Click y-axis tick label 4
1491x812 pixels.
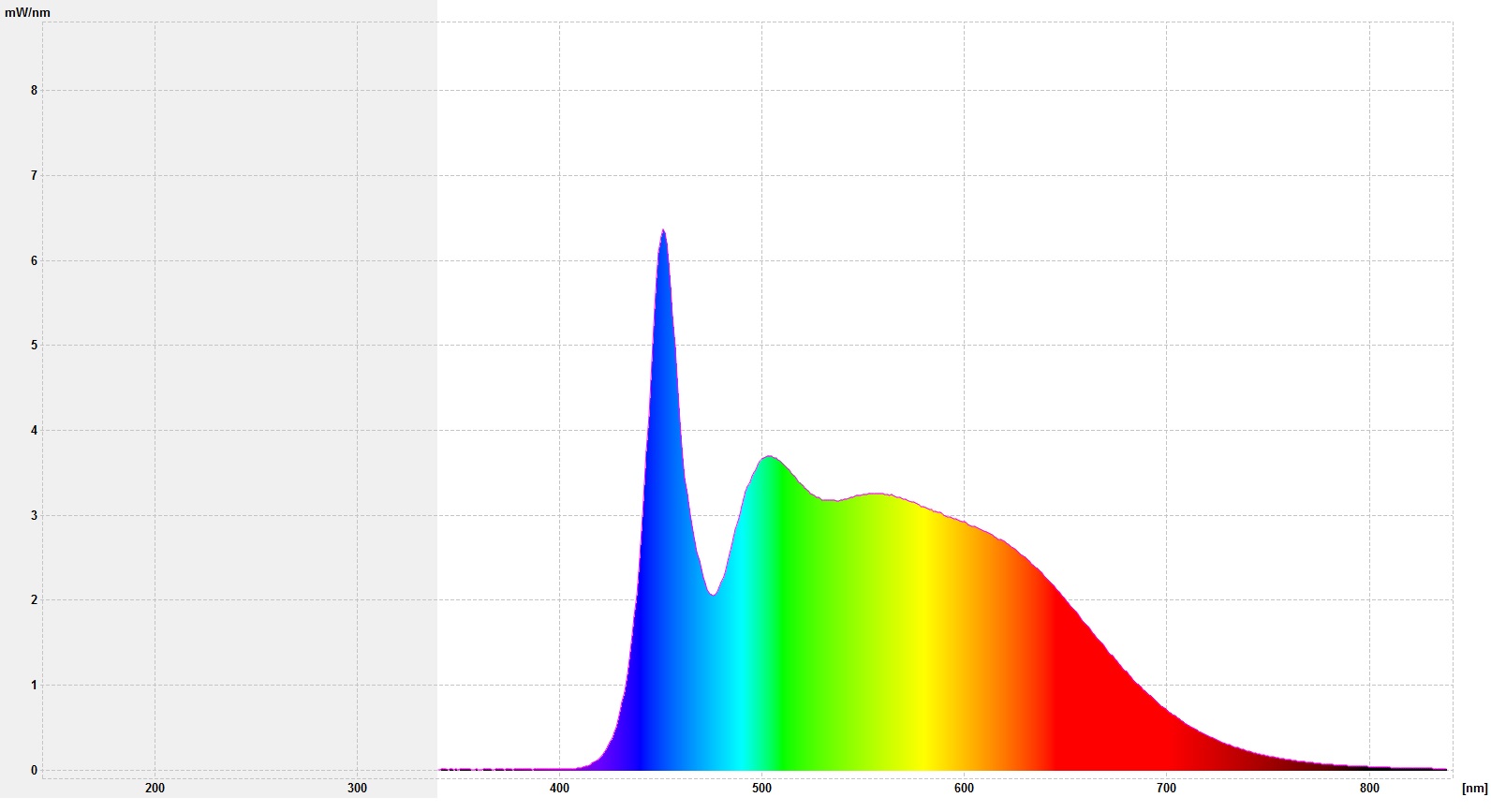click(35, 430)
